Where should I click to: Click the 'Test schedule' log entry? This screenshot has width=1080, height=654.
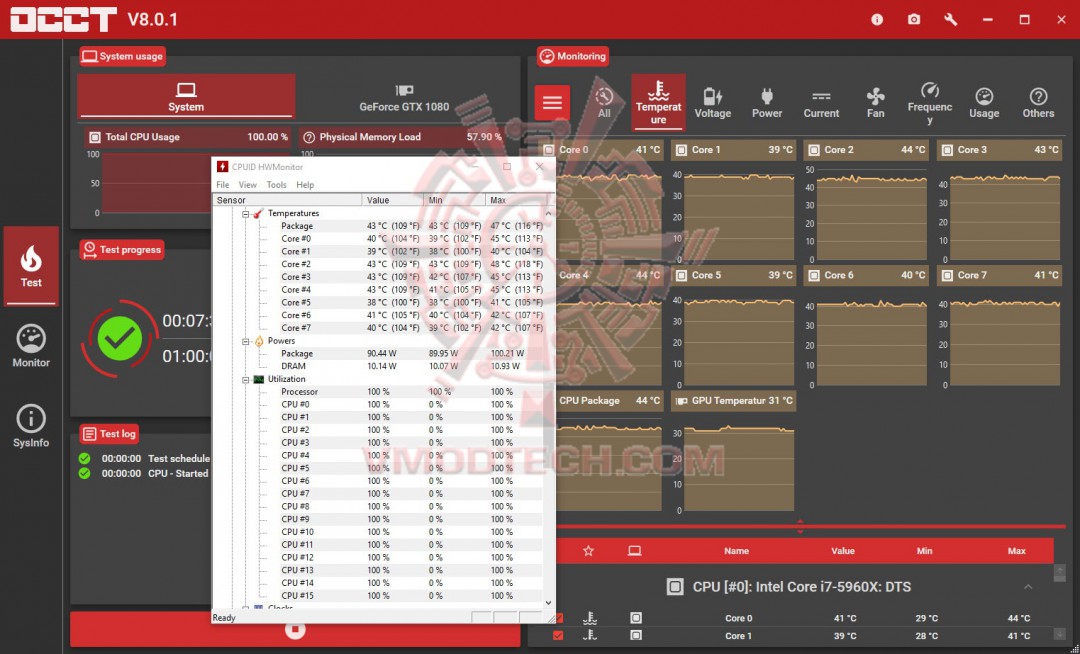(x=179, y=458)
